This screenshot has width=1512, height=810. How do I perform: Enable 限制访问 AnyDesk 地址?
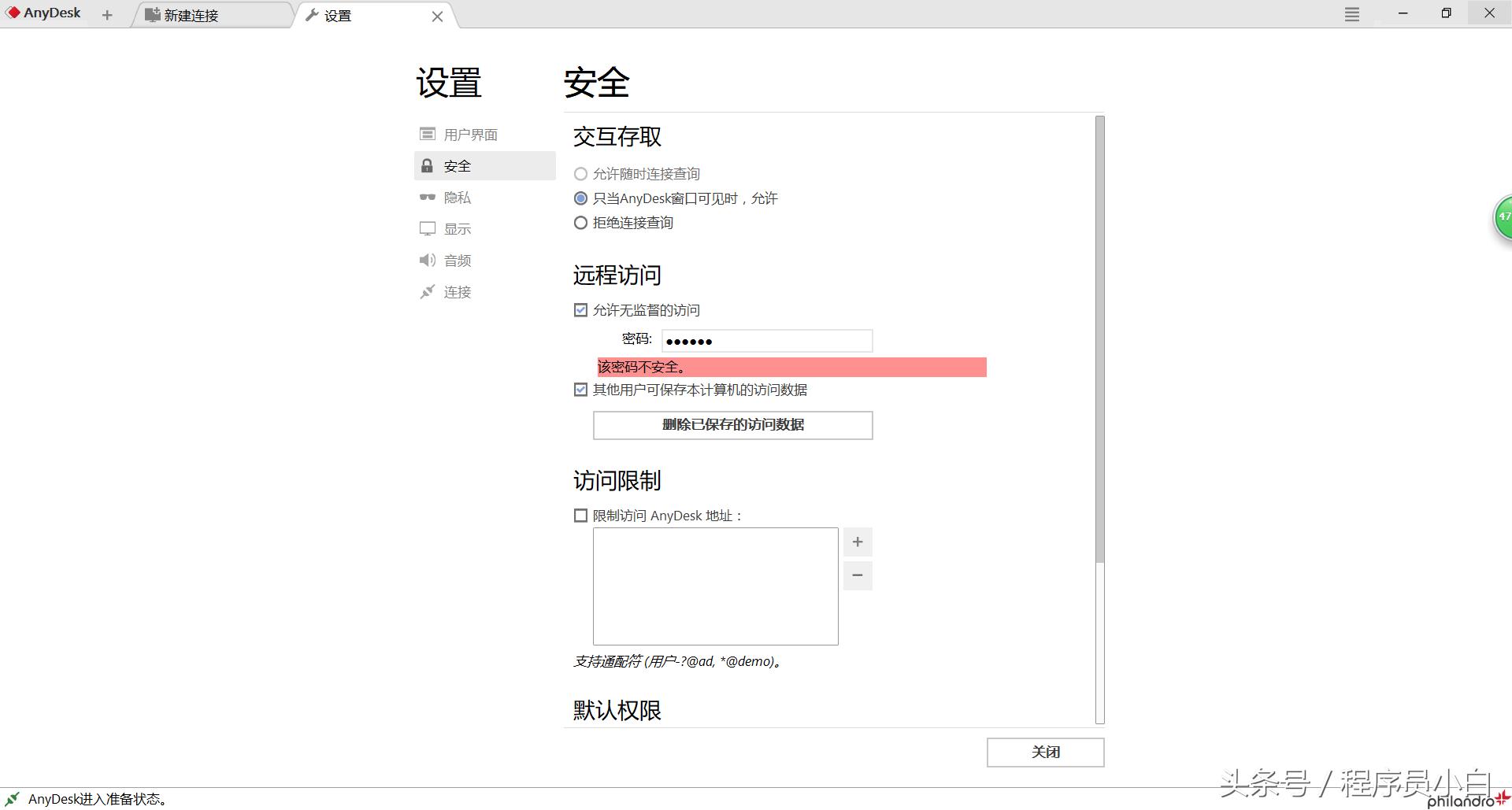click(x=580, y=516)
